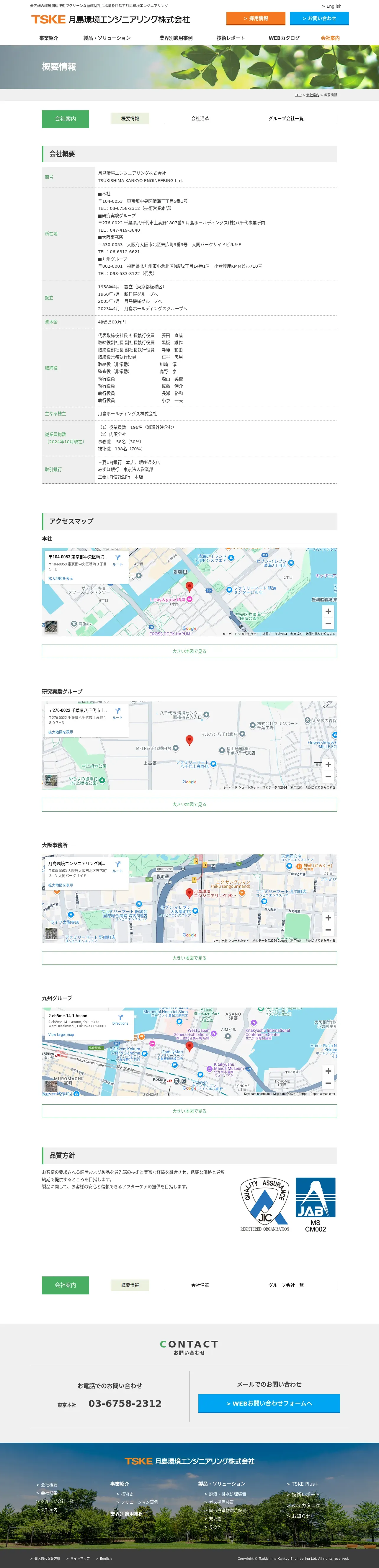Select the lower 会社沿革 tab
379x1568 pixels.
coord(200,1285)
